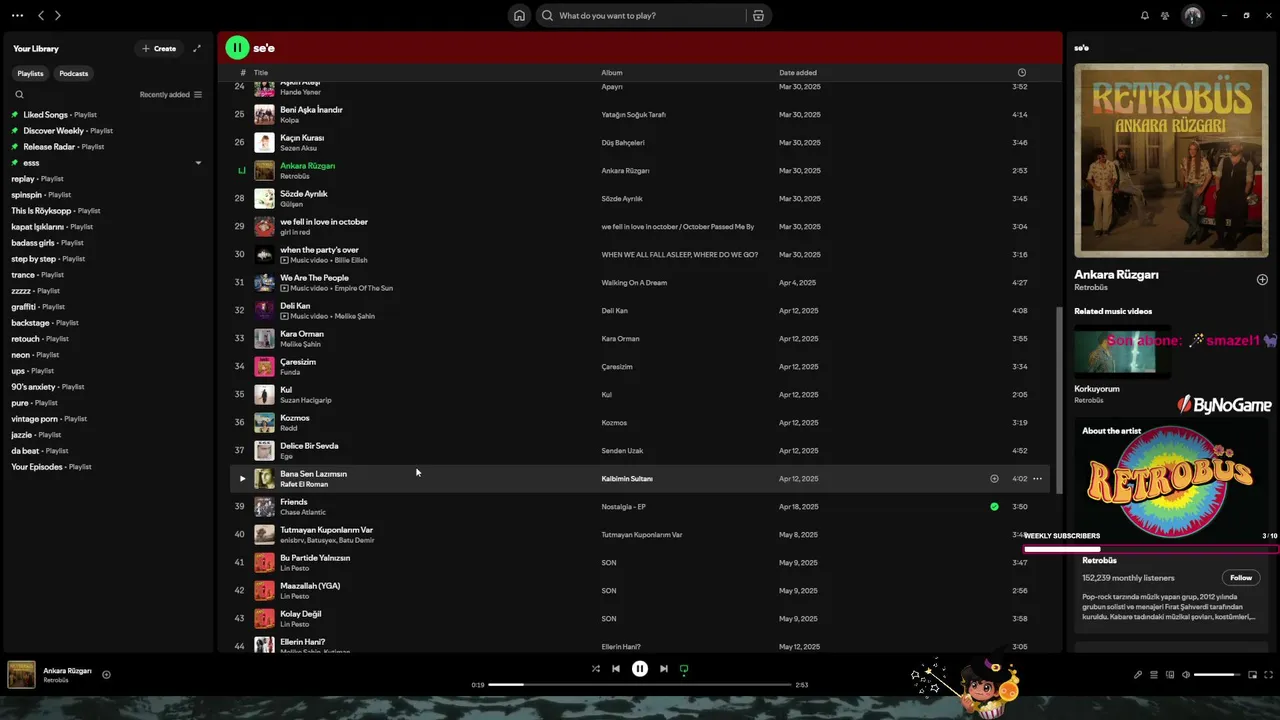Open artist Retrobüs link under Ankara Rüzgarı title
The height and width of the screenshot is (720, 1280).
tap(1090, 288)
